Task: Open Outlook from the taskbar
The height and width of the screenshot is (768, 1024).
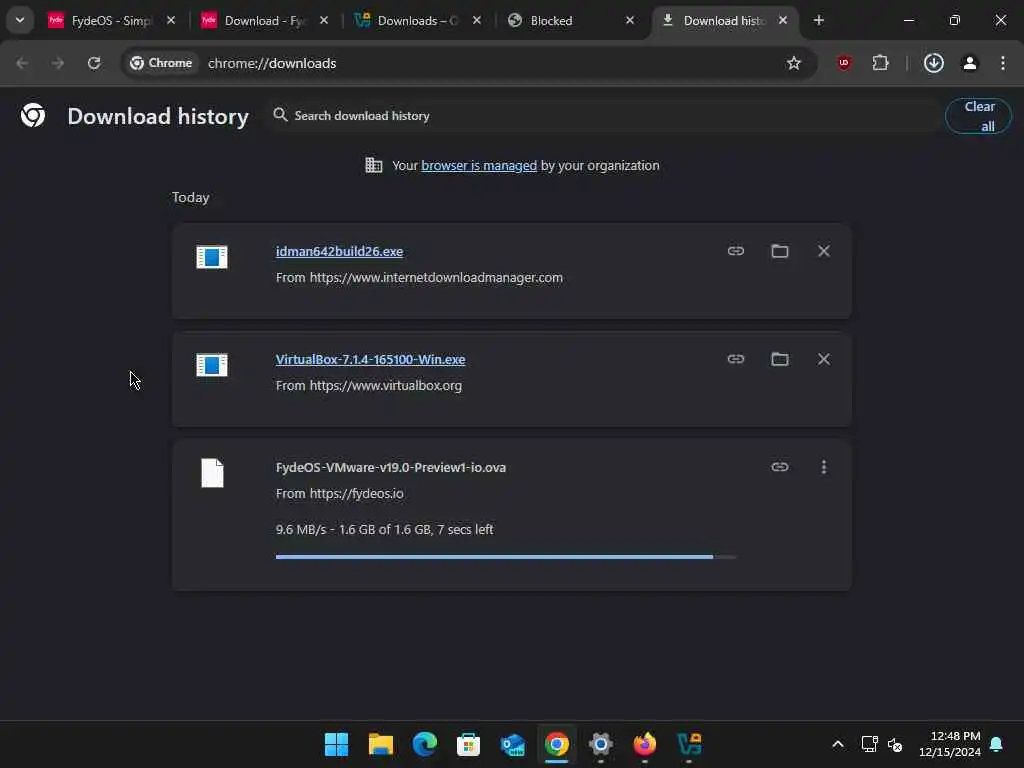Action: (x=513, y=744)
